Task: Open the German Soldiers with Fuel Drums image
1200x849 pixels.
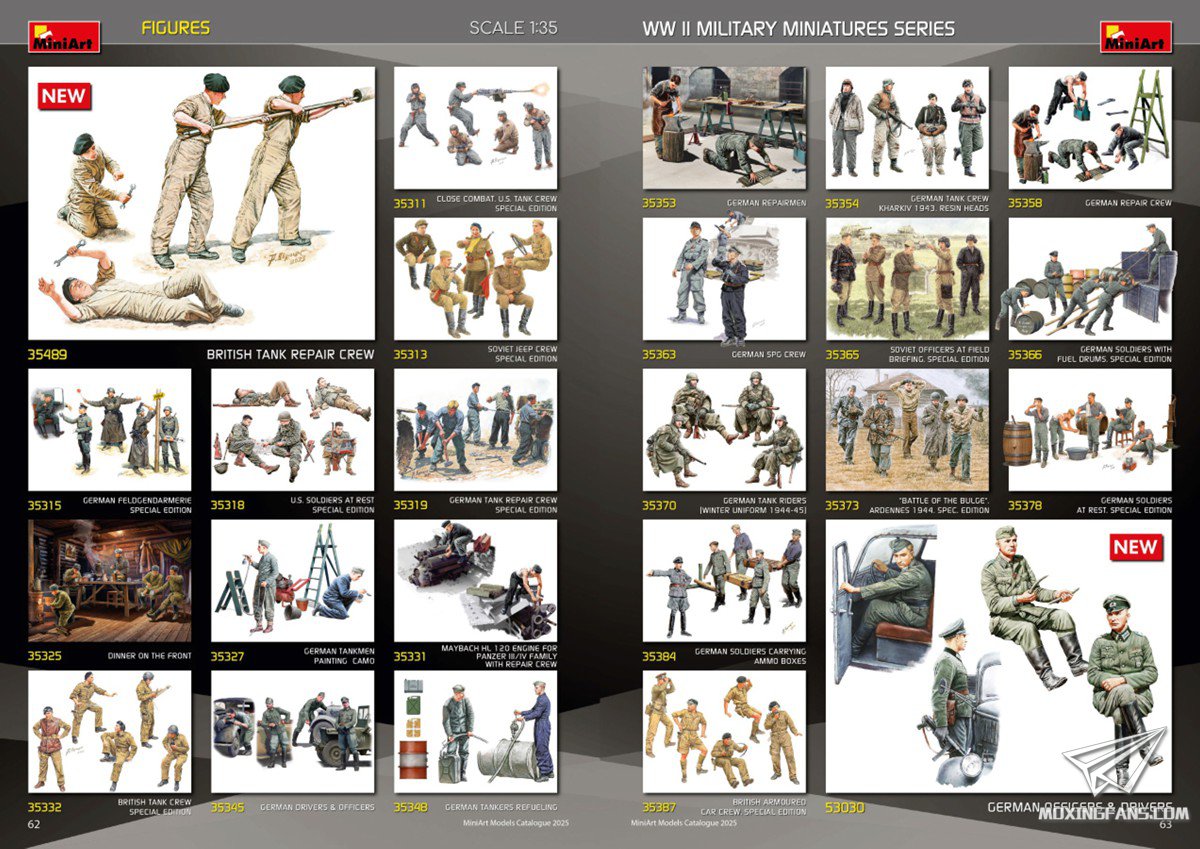Action: coord(1090,279)
